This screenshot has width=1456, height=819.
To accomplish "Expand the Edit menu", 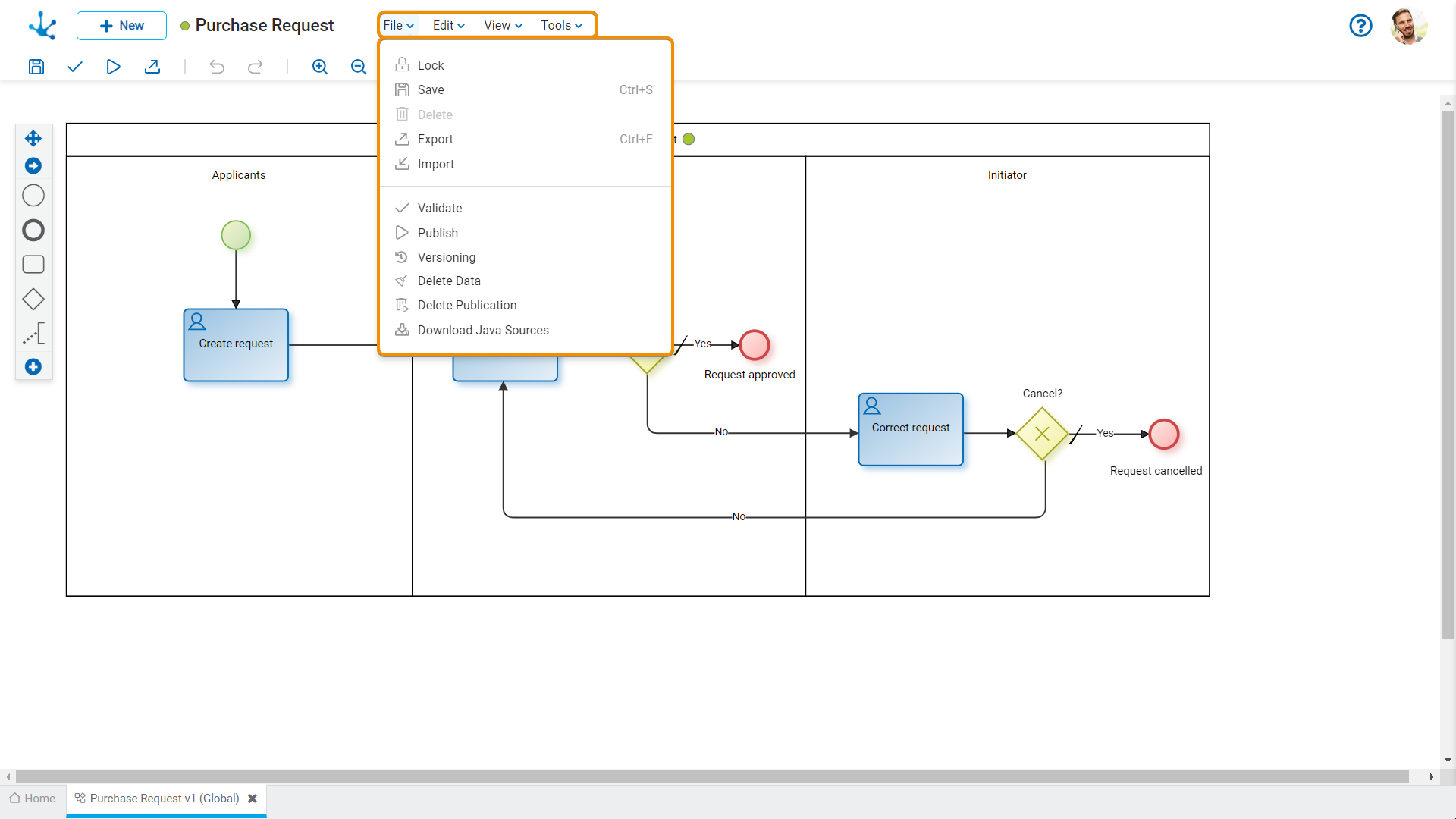I will (x=447, y=25).
